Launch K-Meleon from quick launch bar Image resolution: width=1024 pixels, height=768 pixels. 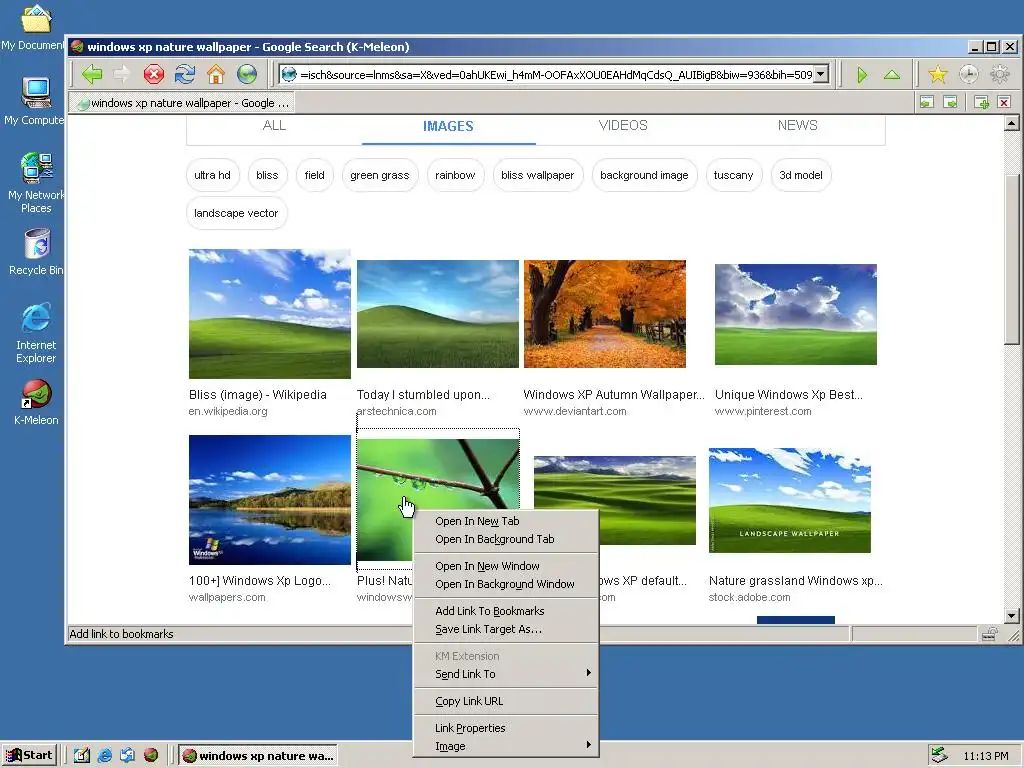tap(151, 755)
